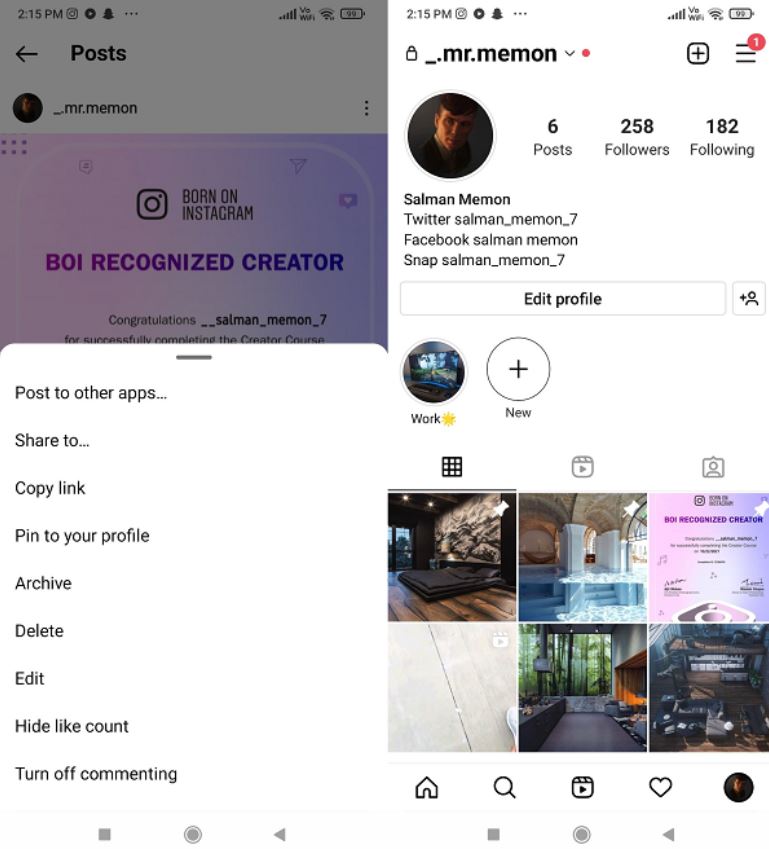
Task: Tap the discover people icon
Action: [749, 298]
